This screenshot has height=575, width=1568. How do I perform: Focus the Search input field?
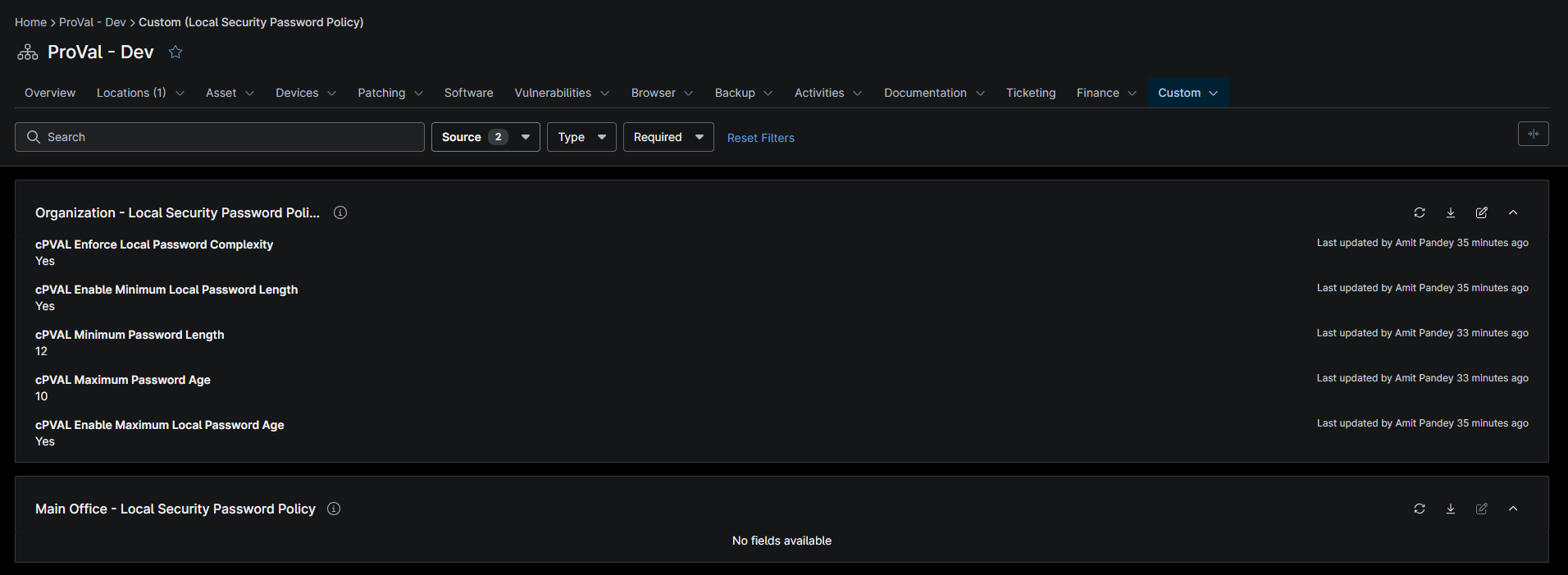click(x=220, y=137)
